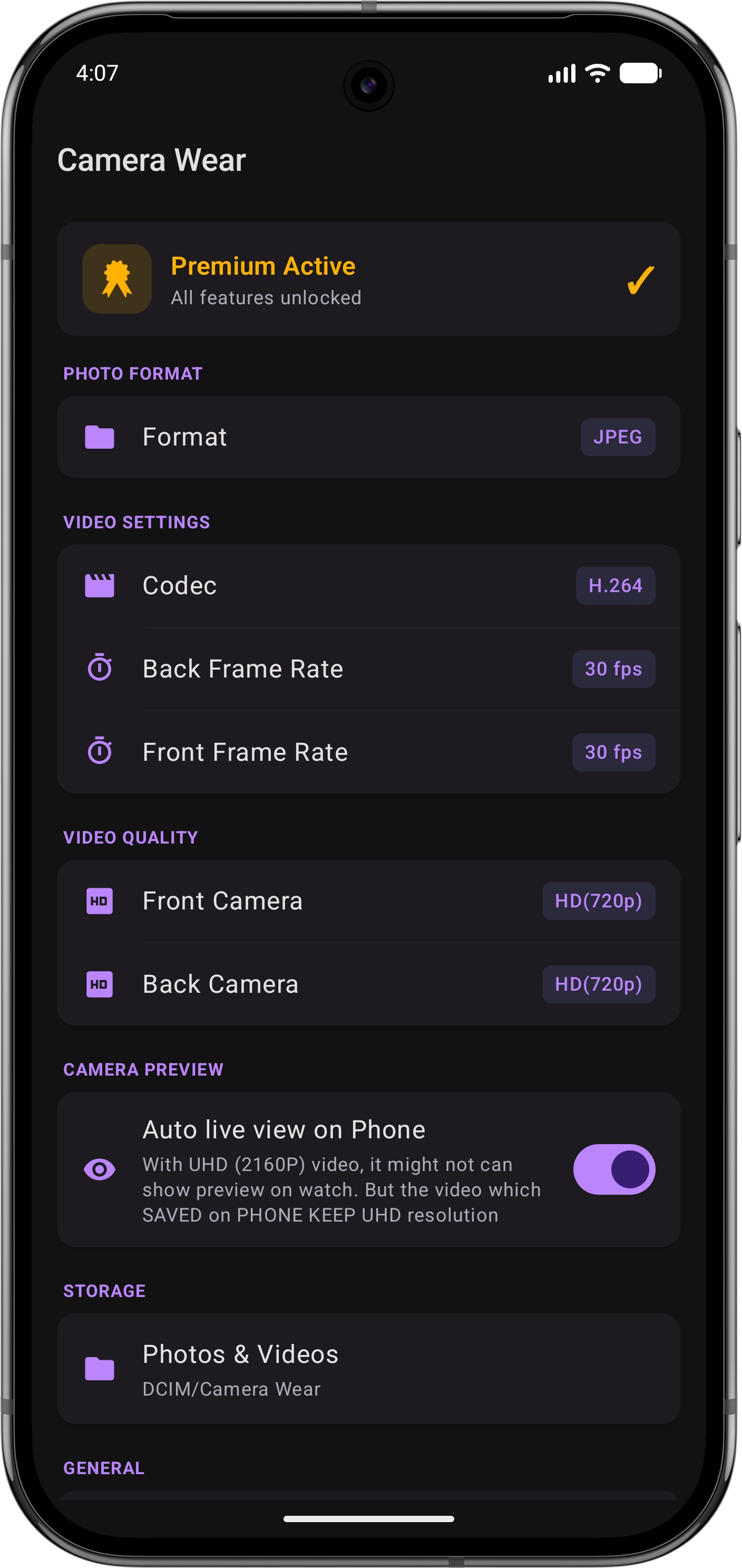Select Back Camera HD(720p) quality chip

(599, 984)
